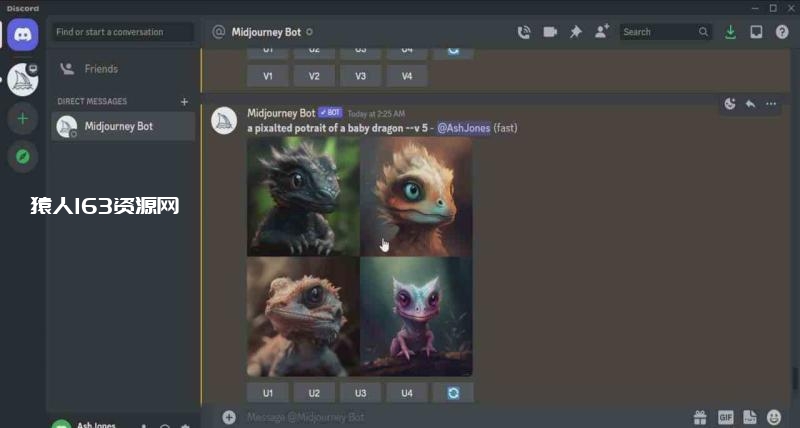Click the Today at 2:25 AM timestamp
The image size is (800, 428).
[377, 114]
